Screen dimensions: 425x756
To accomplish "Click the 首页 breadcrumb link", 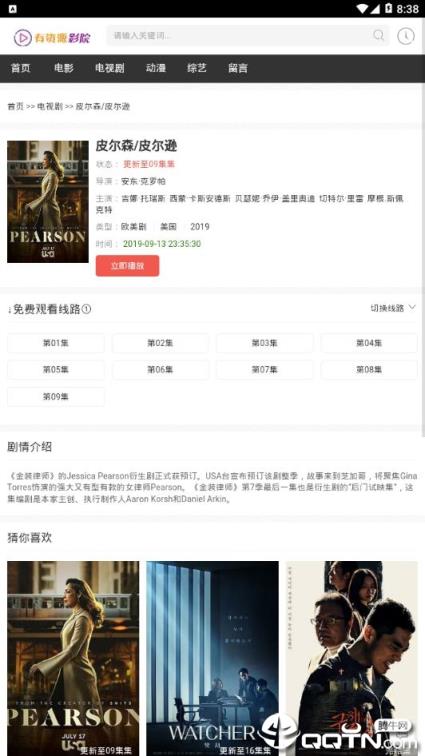I will pos(15,107).
